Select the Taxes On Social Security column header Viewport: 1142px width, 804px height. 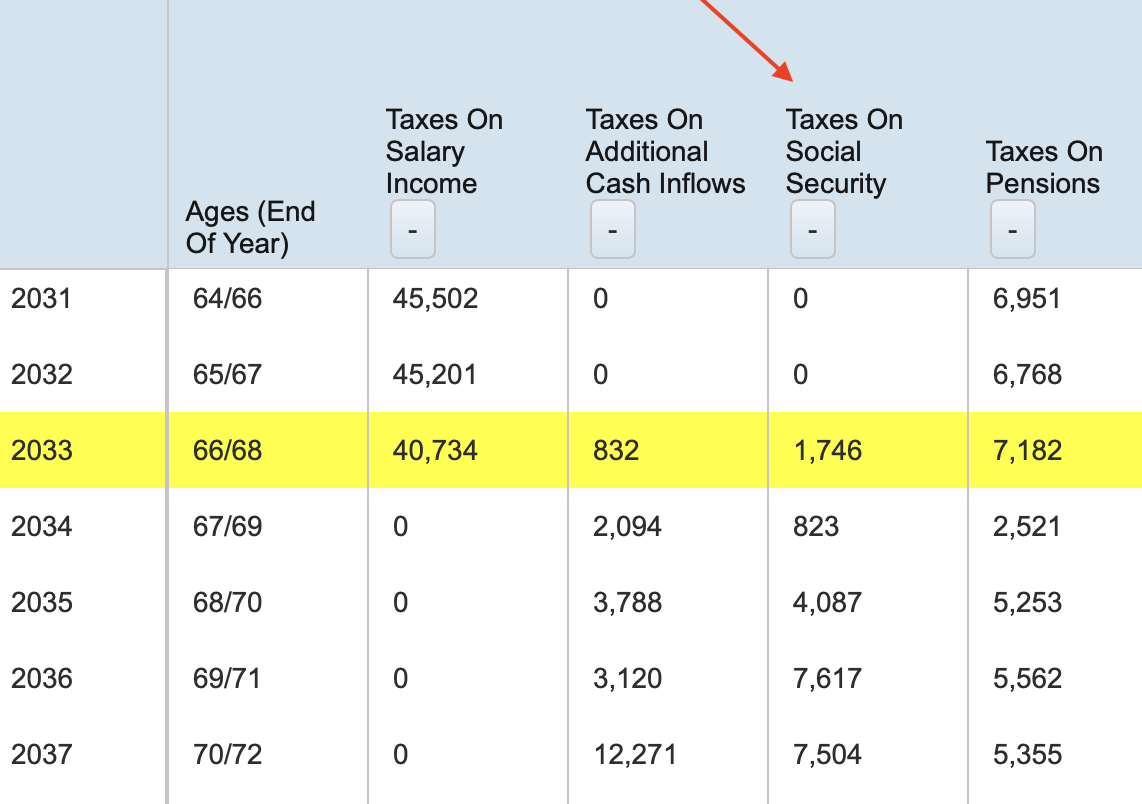[x=844, y=151]
